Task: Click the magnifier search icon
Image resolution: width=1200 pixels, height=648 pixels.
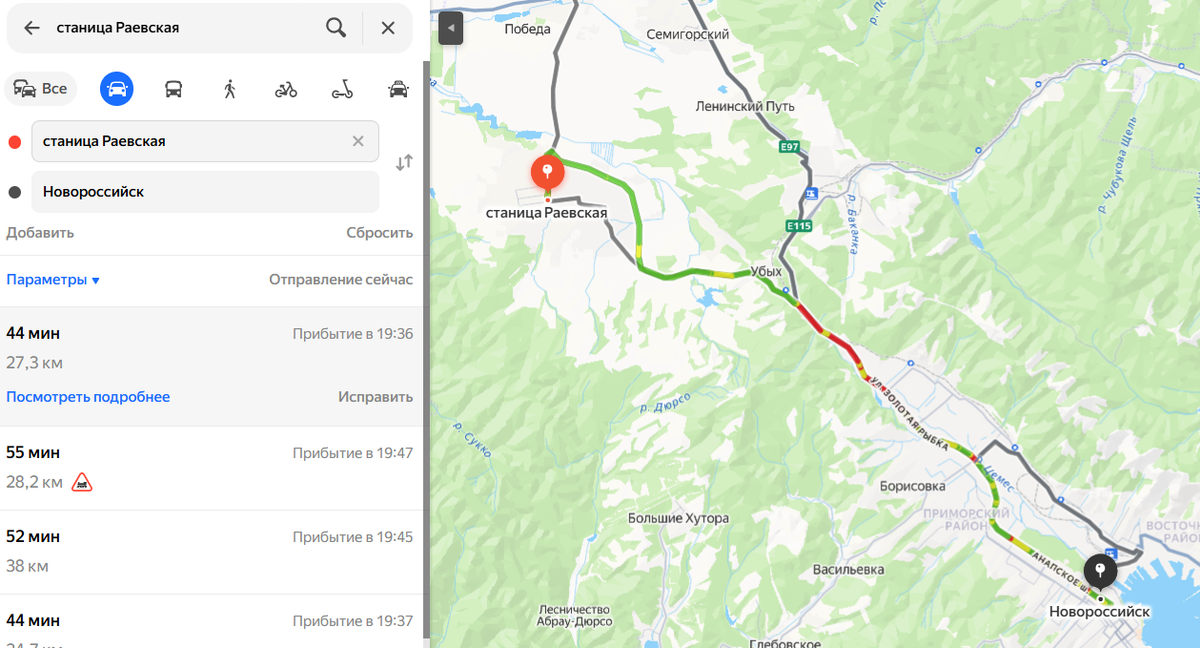Action: point(336,28)
